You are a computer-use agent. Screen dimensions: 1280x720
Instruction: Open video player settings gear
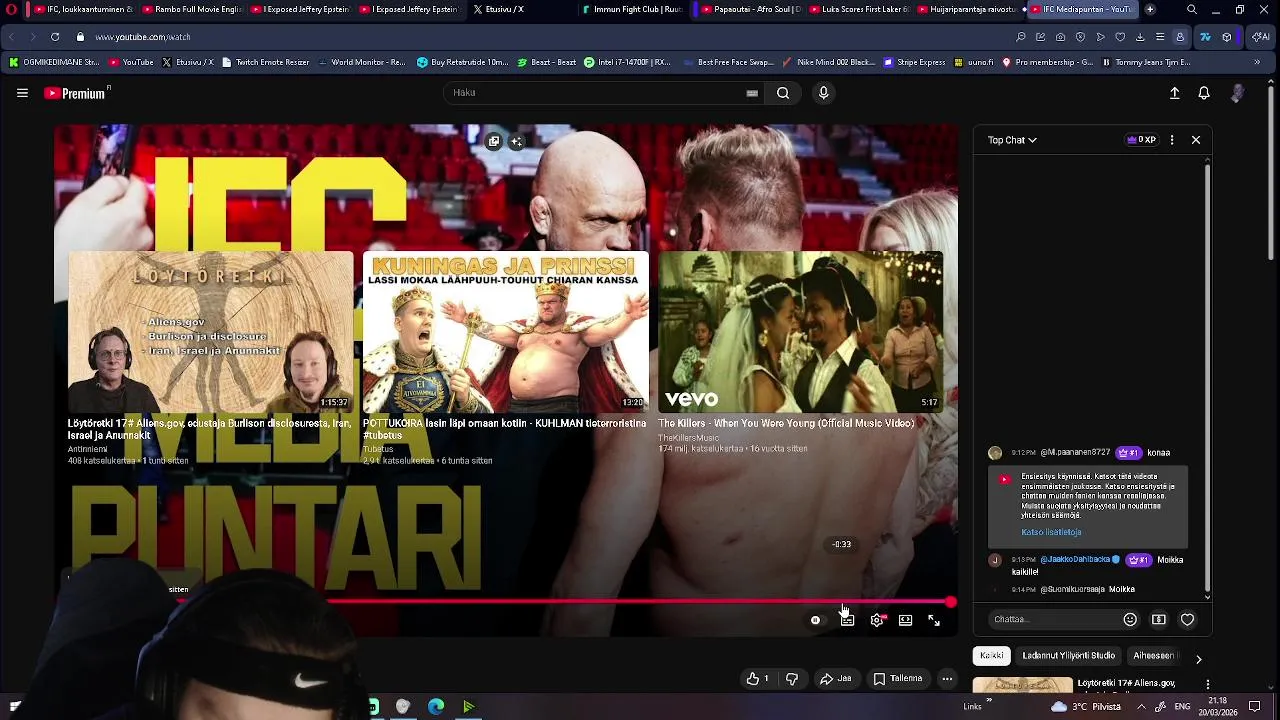click(877, 620)
